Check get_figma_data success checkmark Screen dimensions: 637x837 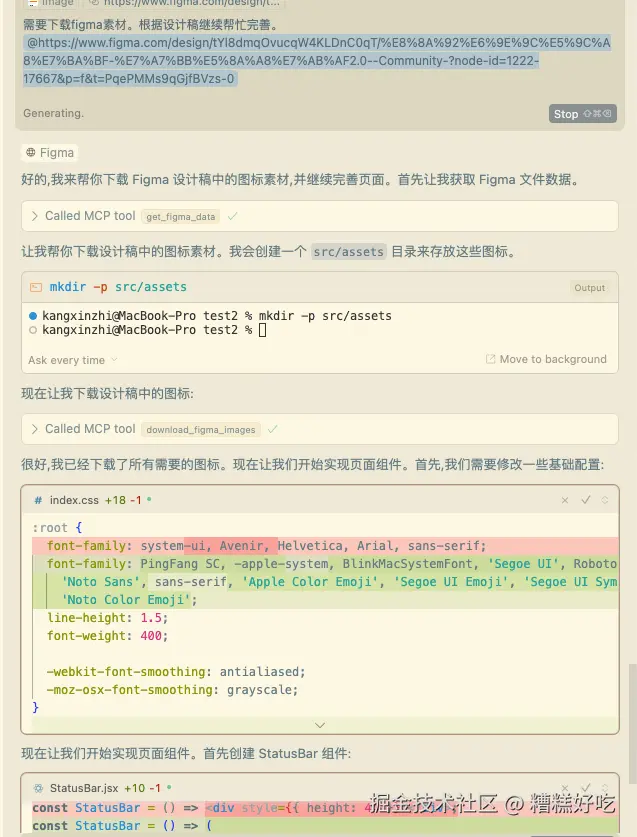pos(232,216)
